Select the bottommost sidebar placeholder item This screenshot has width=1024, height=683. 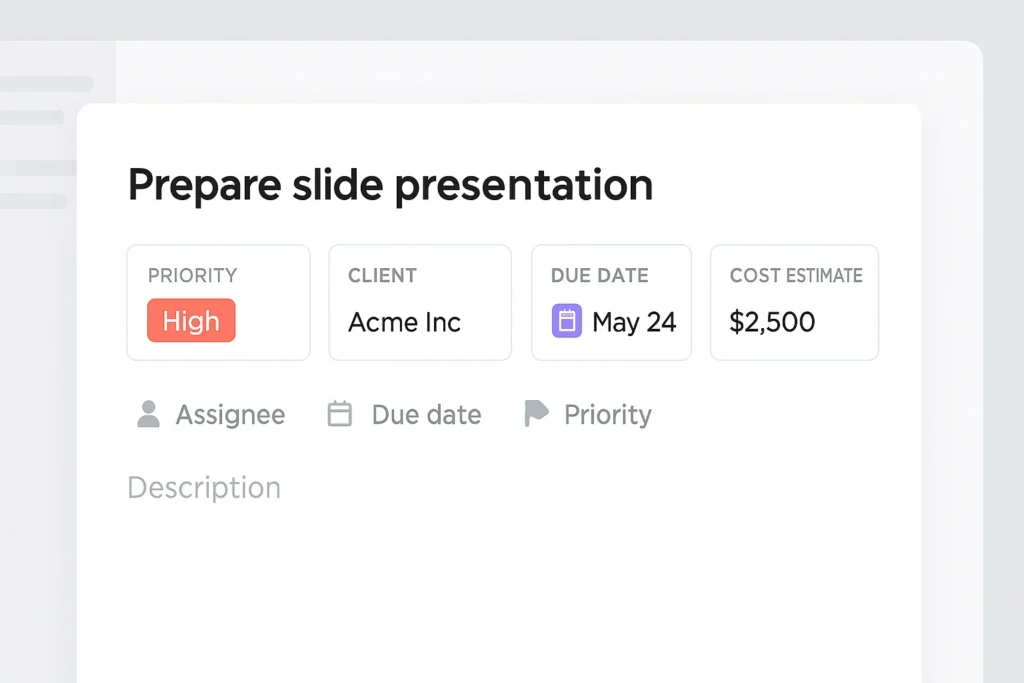[34, 201]
